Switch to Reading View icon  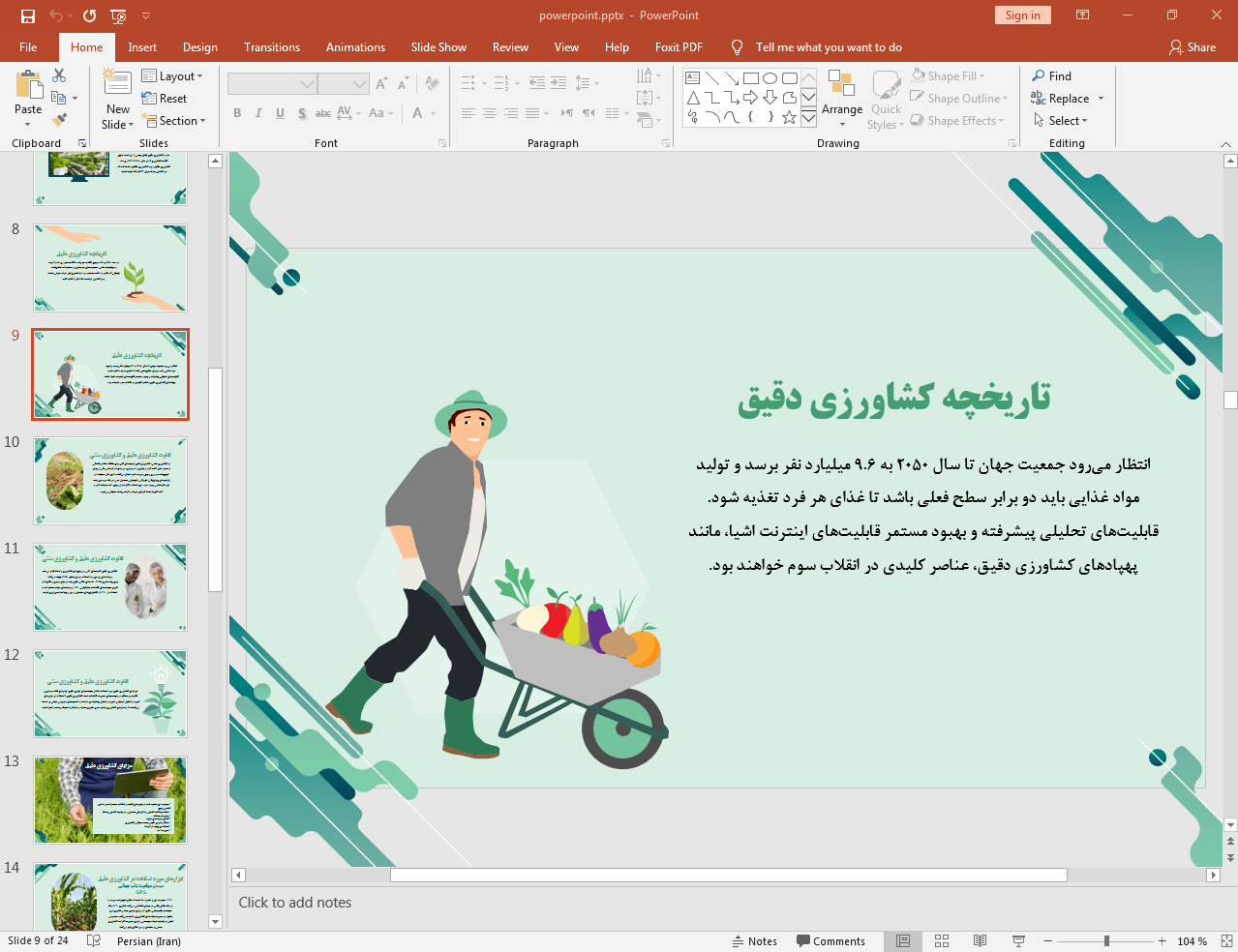(980, 941)
